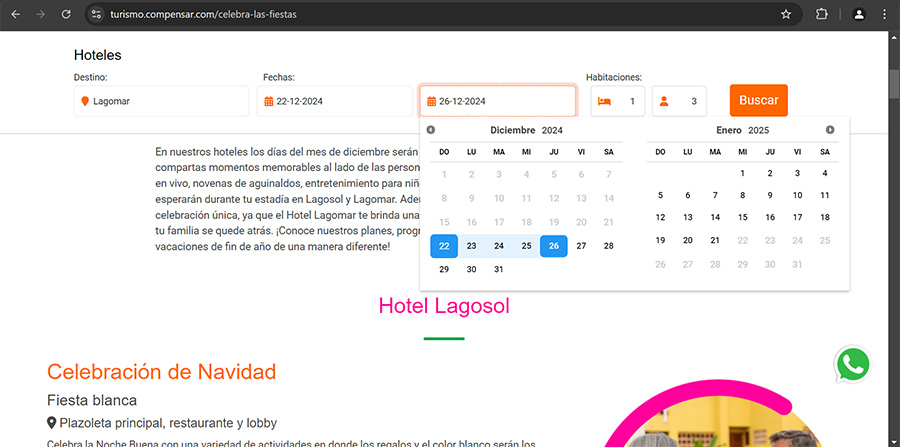Select January 13 in Enero calendar
Screen dimensions: 900x447
pos(688,217)
